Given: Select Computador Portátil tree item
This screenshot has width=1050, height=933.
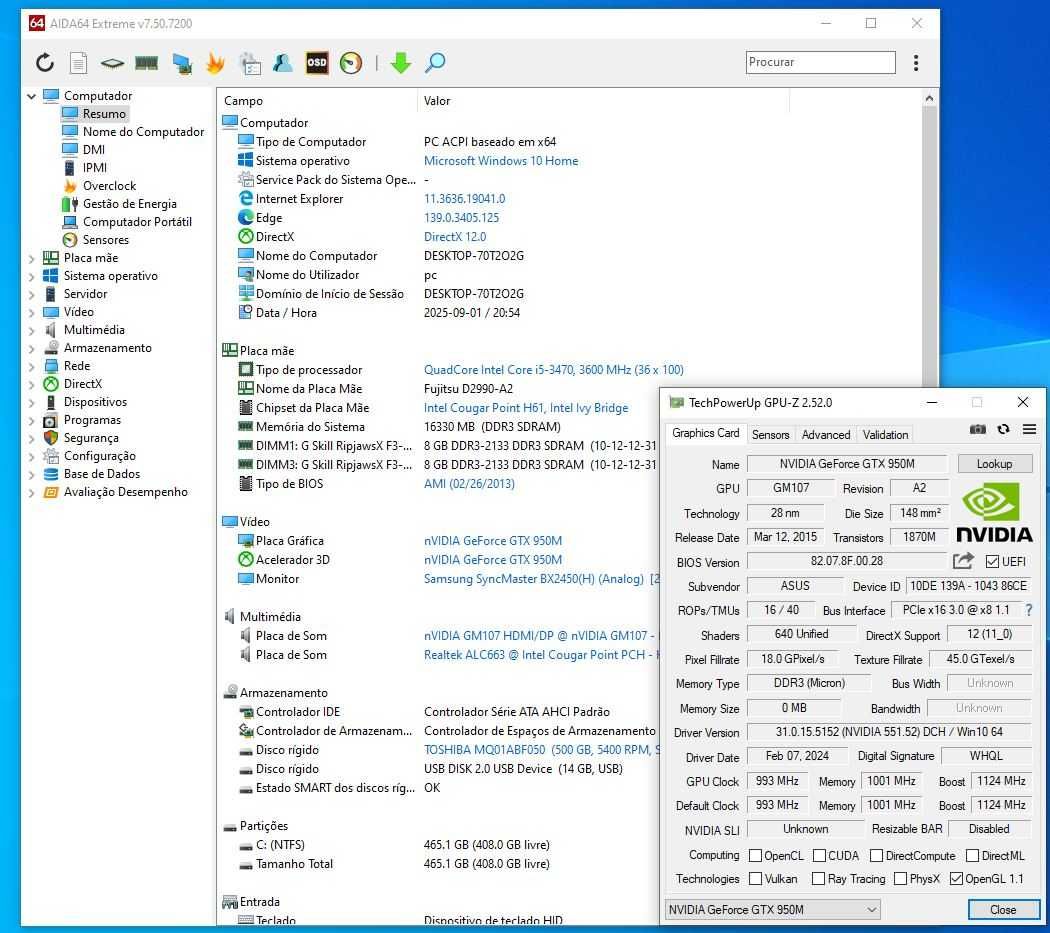Looking at the screenshot, I should [137, 222].
